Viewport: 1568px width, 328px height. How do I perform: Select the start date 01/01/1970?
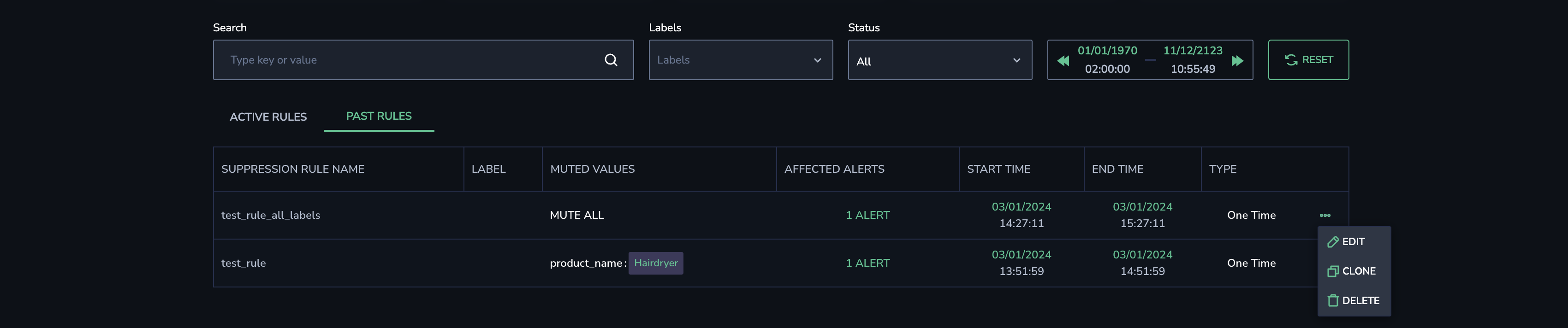[x=1107, y=51]
